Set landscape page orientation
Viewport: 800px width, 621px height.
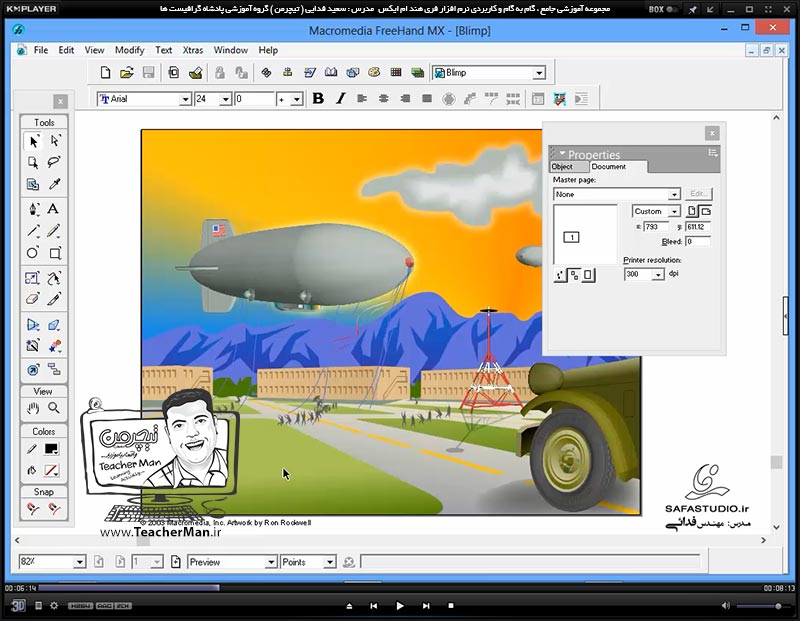point(706,211)
